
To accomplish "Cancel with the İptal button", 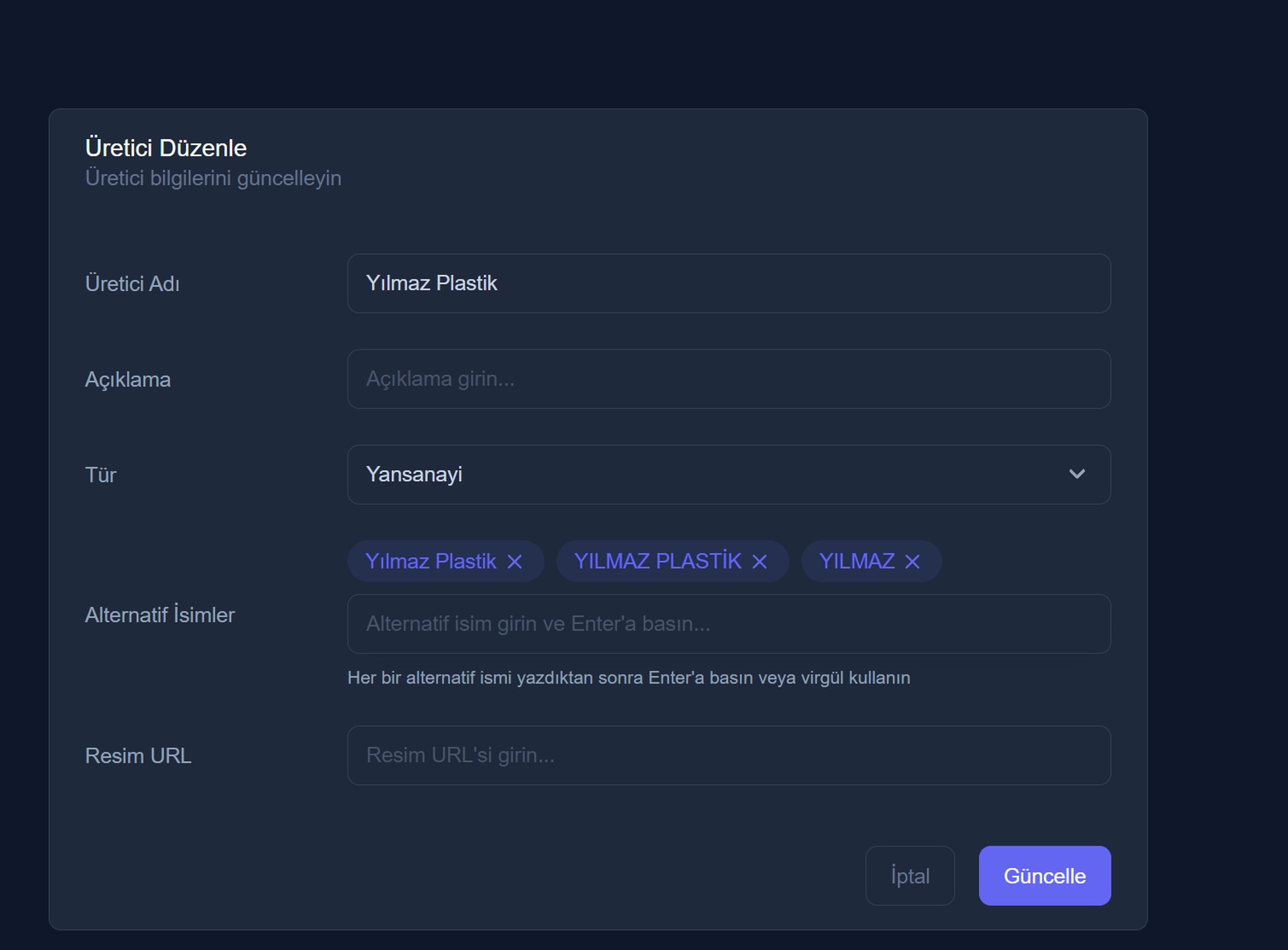I will point(910,875).
